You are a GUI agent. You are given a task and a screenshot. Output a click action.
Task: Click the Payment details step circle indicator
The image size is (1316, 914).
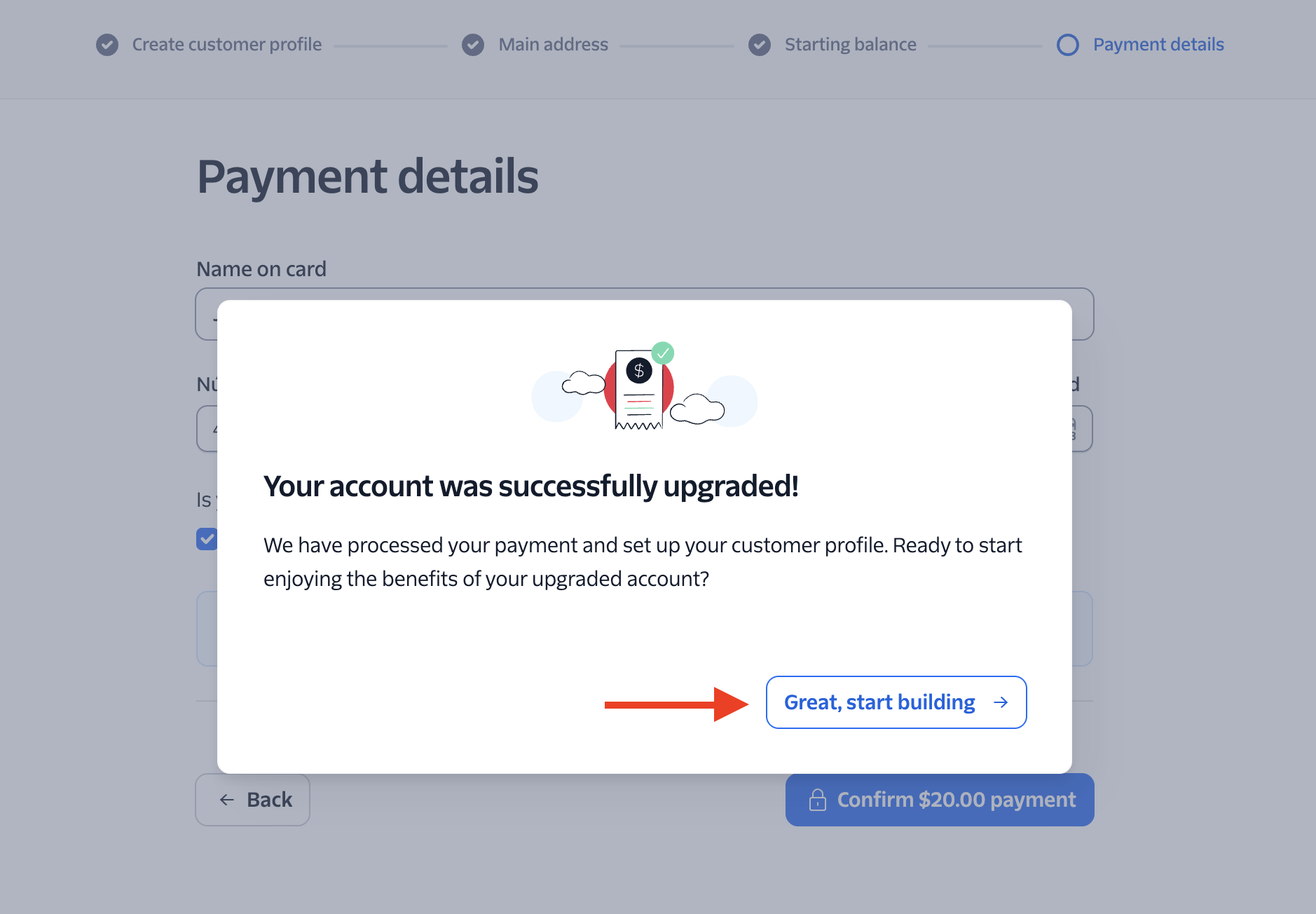point(1068,45)
